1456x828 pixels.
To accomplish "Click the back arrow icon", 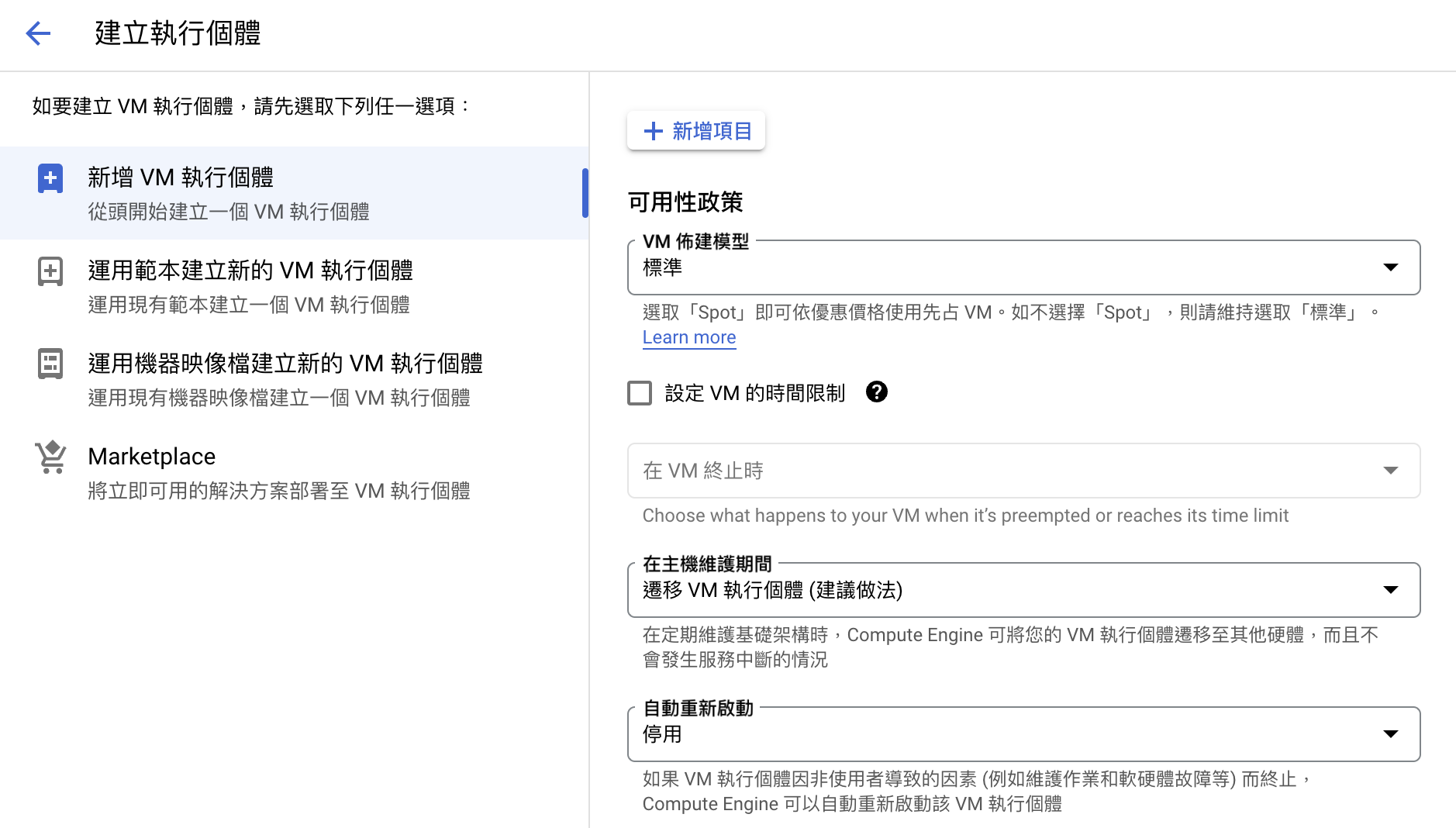I will click(x=38, y=33).
